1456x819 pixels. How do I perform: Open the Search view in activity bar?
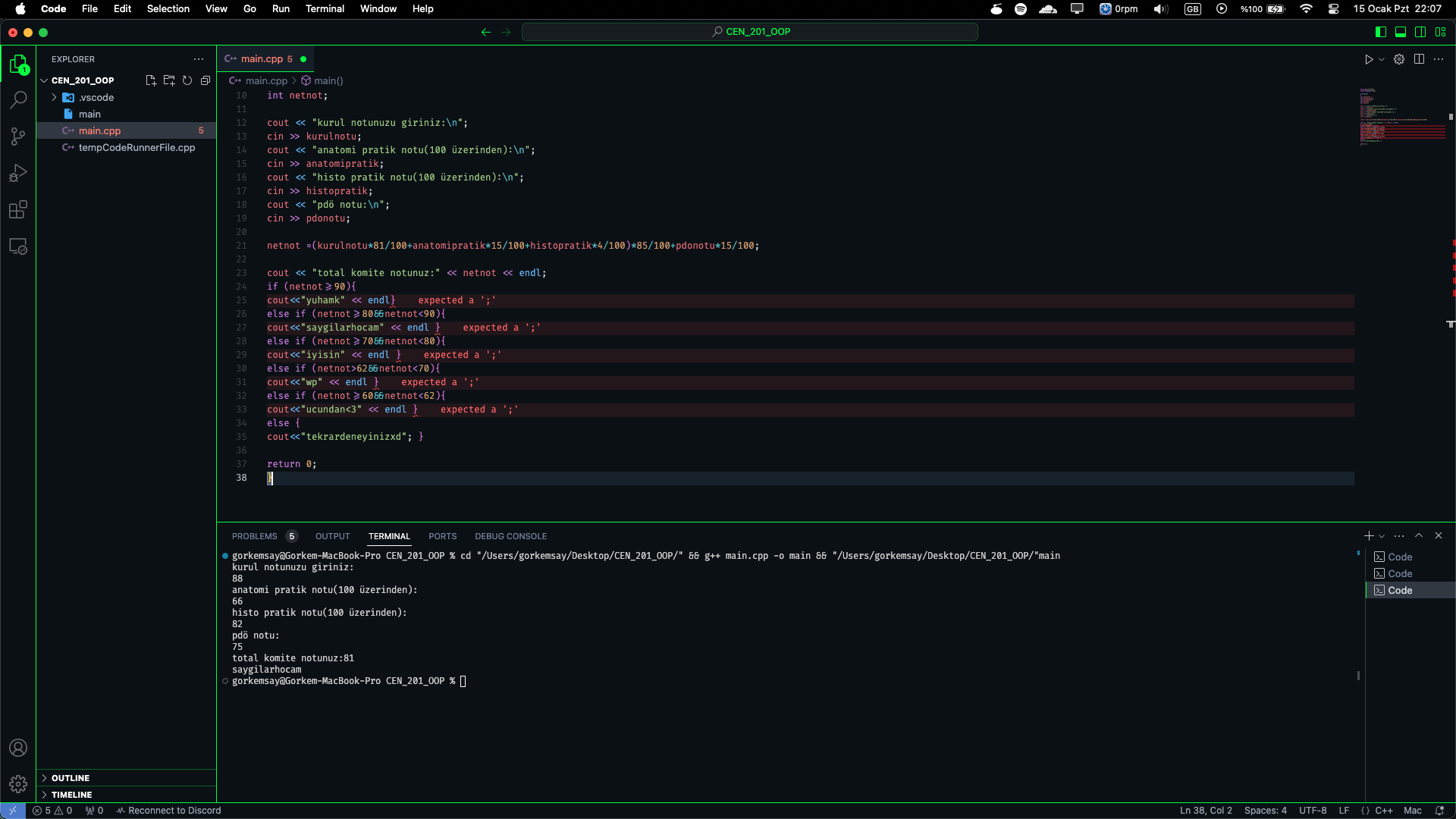click(x=18, y=100)
